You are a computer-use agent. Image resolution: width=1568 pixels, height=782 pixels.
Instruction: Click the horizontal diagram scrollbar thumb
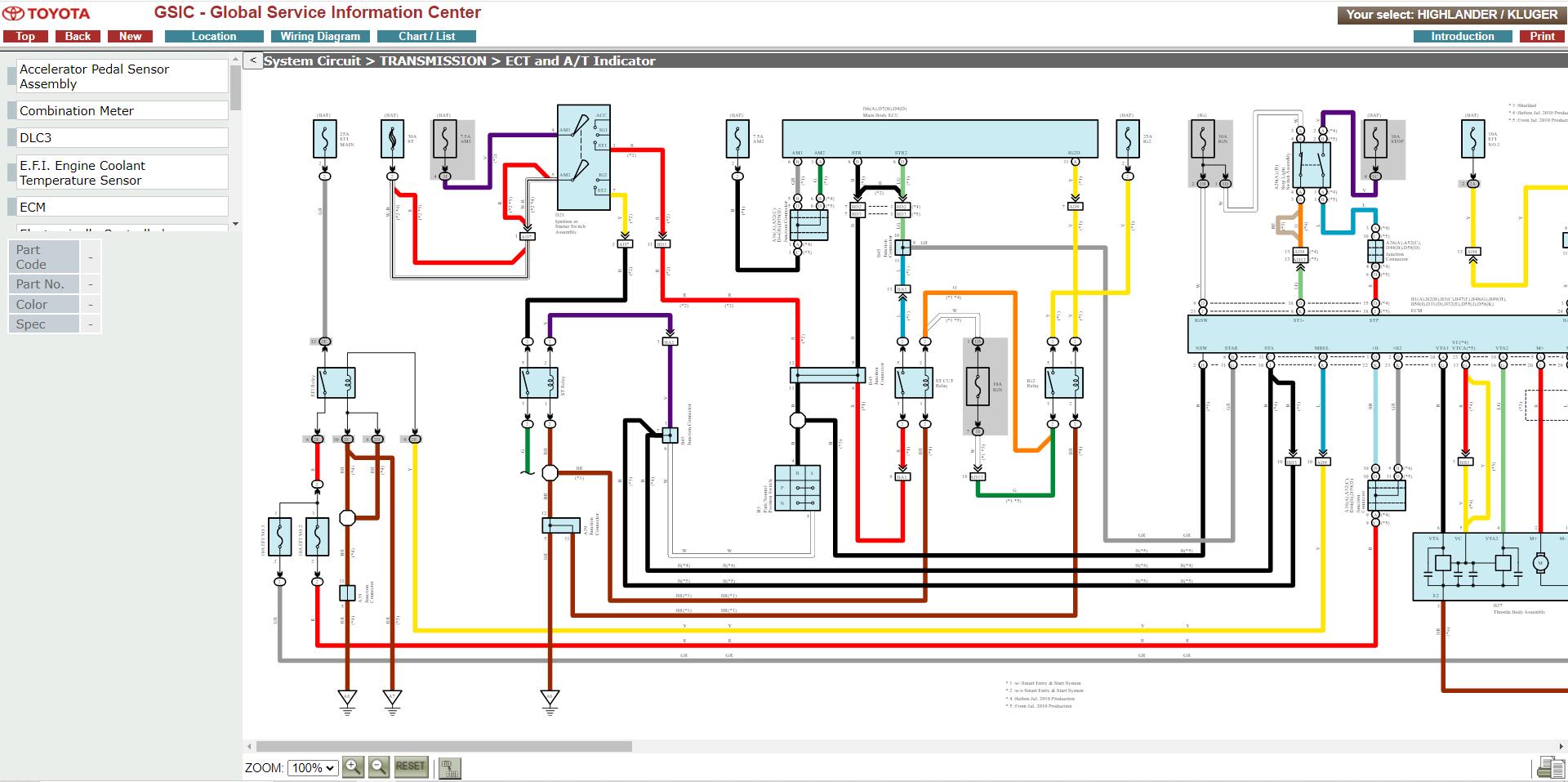click(443, 746)
